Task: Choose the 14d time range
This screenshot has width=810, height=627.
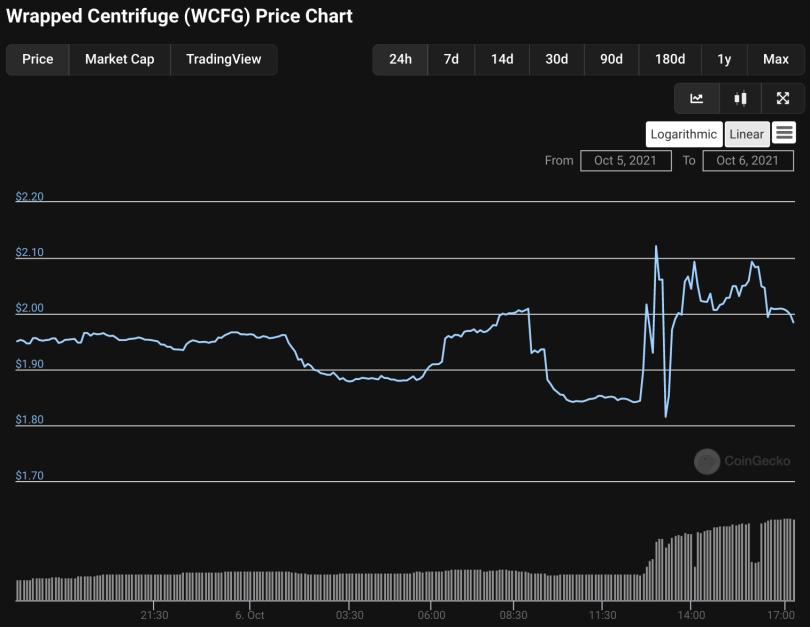Action: (502, 59)
